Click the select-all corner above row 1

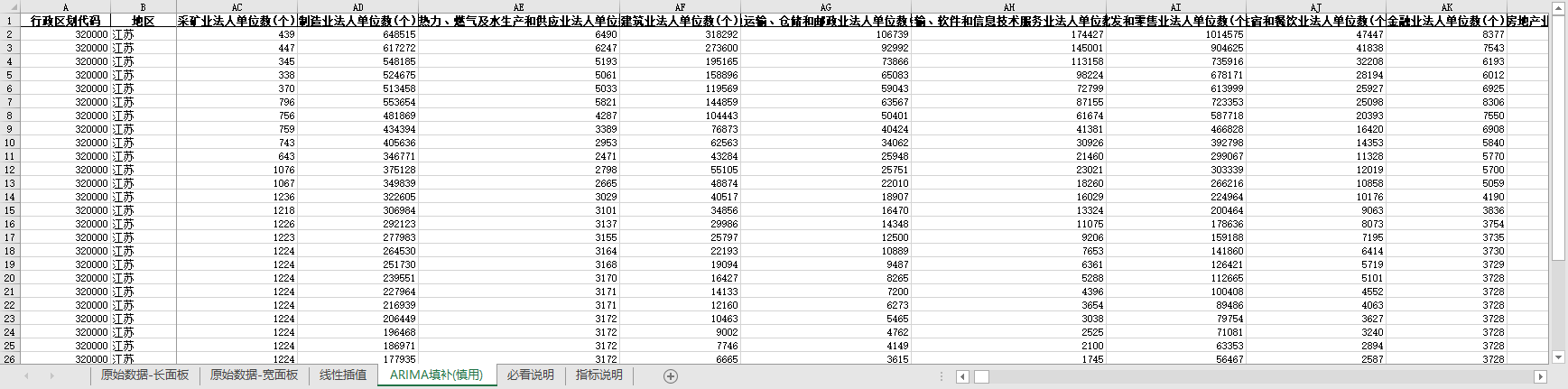coord(9,7)
